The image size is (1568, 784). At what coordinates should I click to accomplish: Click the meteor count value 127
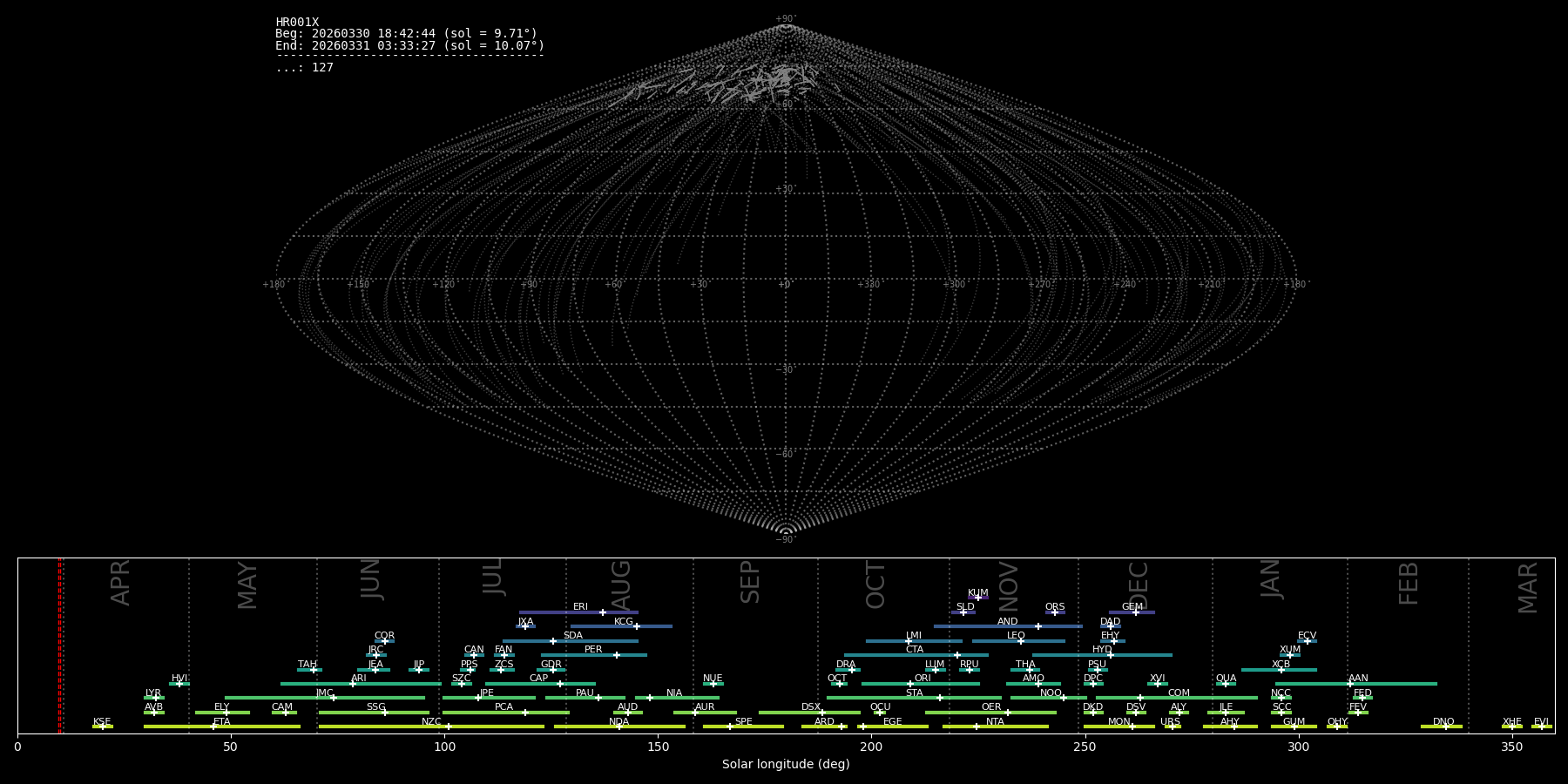[x=322, y=68]
